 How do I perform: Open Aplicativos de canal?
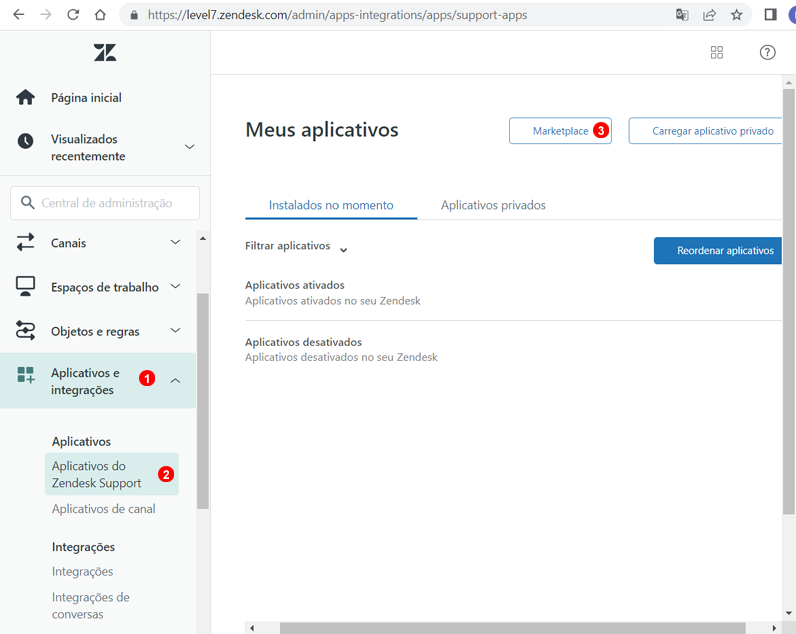point(104,509)
